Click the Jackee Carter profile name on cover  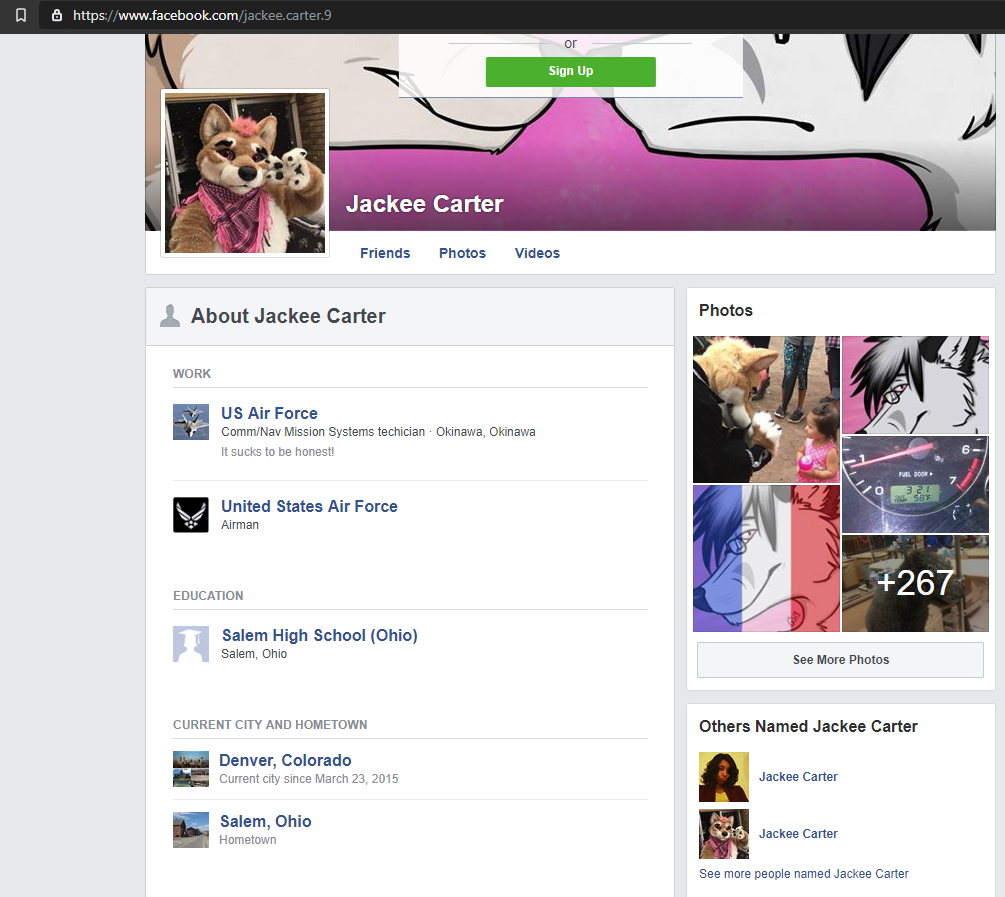424,204
